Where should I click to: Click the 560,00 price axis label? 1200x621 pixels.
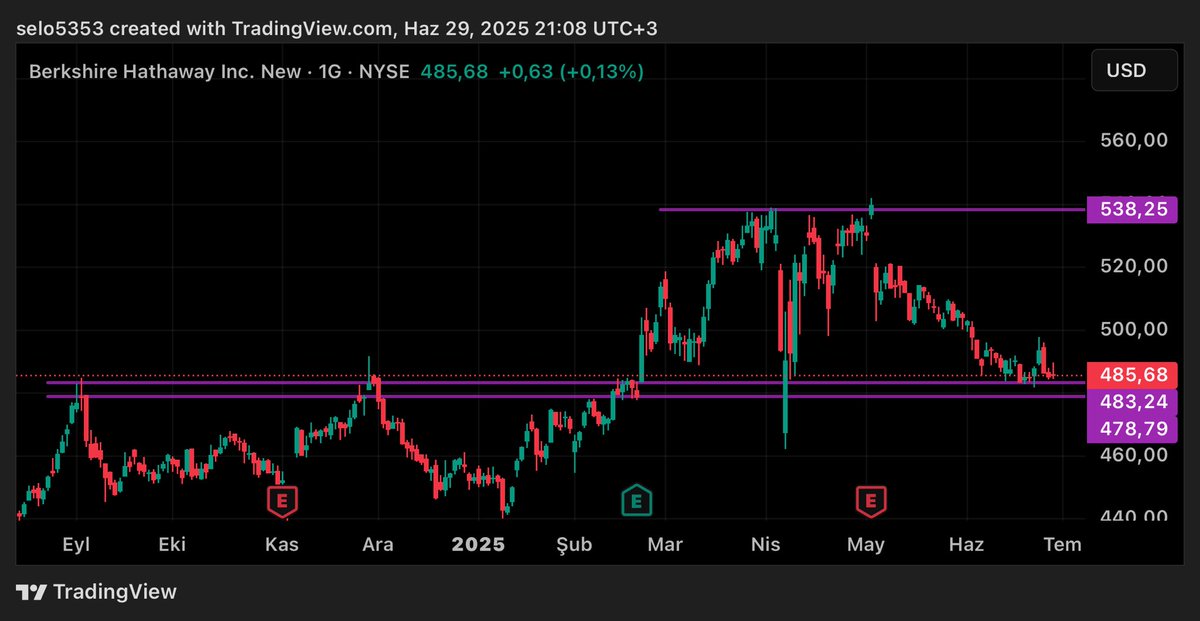[x=1134, y=141]
